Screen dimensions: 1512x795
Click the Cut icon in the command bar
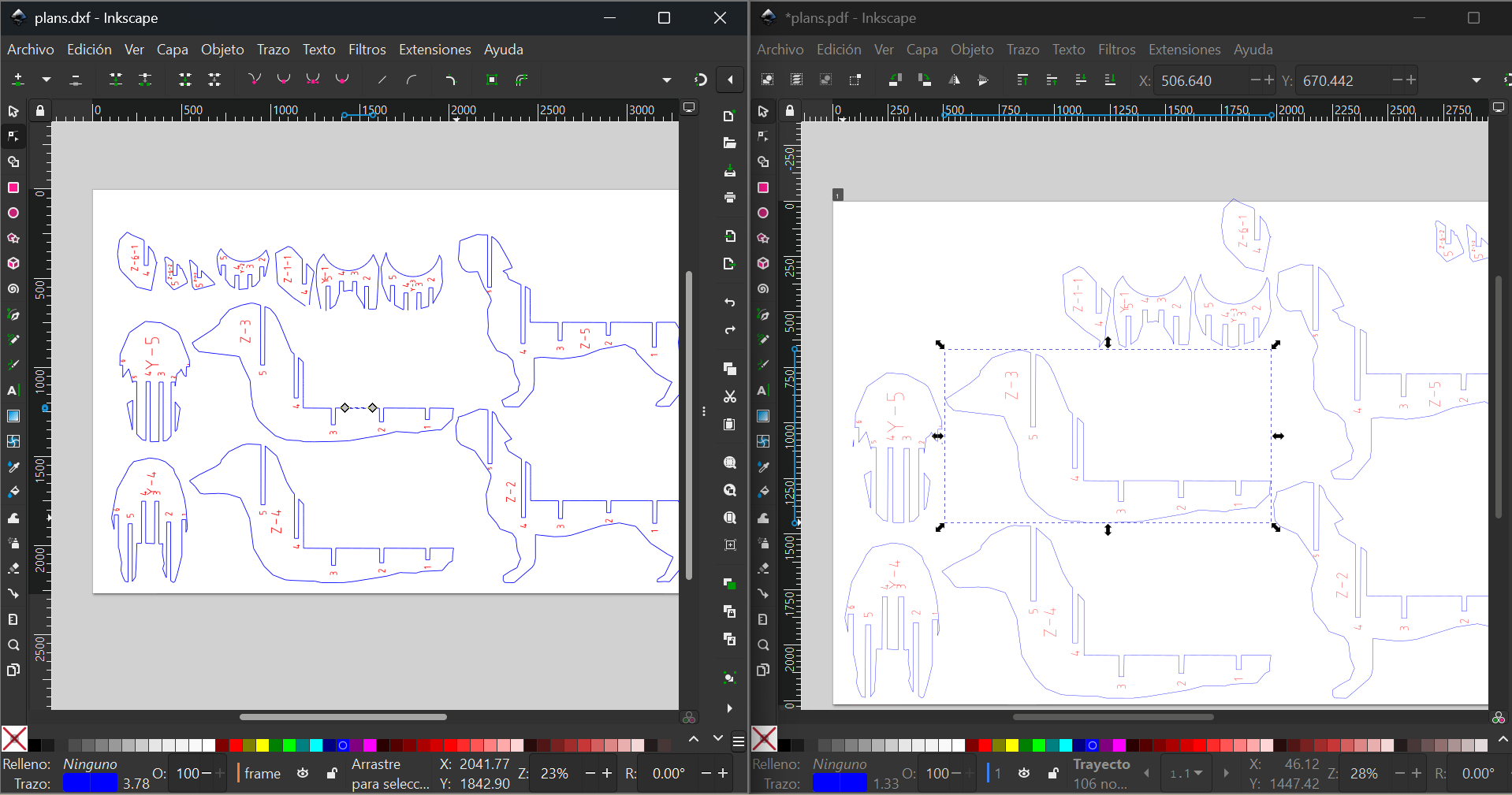click(729, 397)
